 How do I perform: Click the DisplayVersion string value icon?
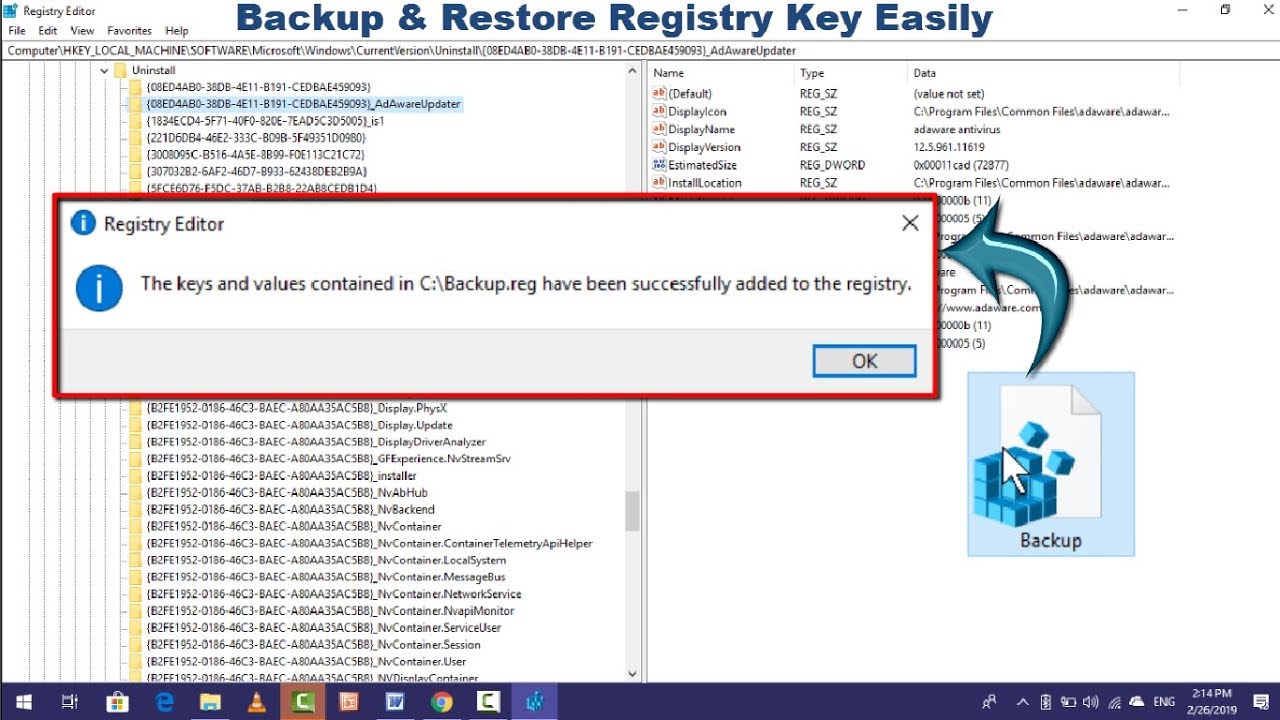[659, 147]
